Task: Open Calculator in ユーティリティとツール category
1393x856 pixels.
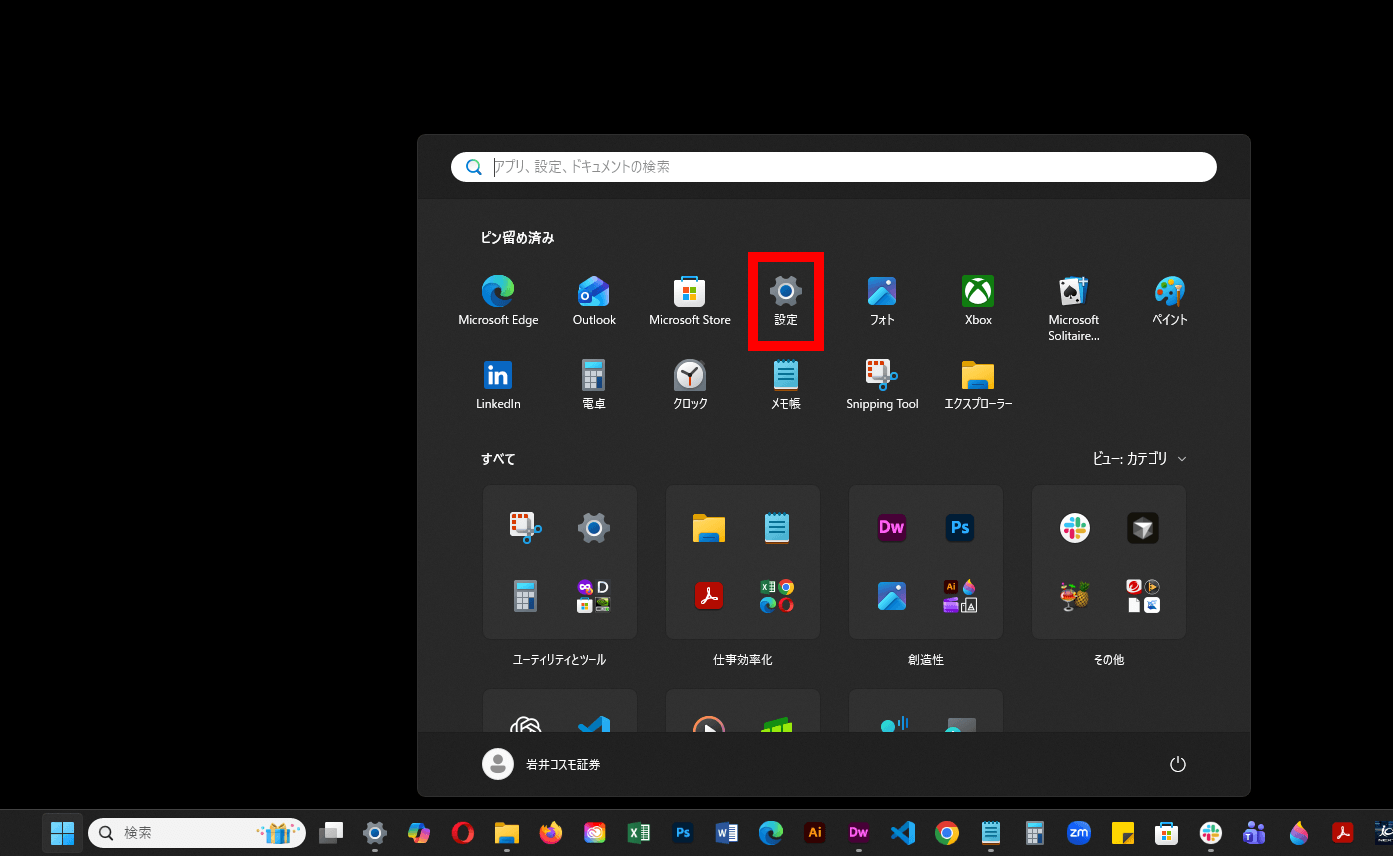Action: tap(526, 596)
